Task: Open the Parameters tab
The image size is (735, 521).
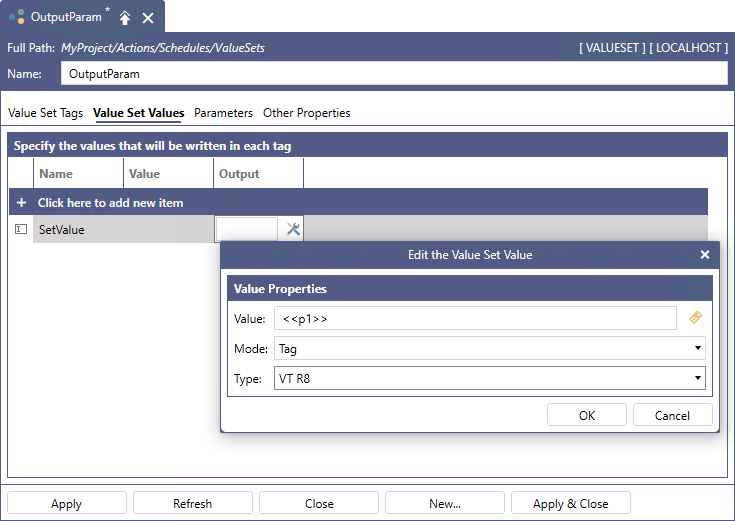Action: point(223,113)
